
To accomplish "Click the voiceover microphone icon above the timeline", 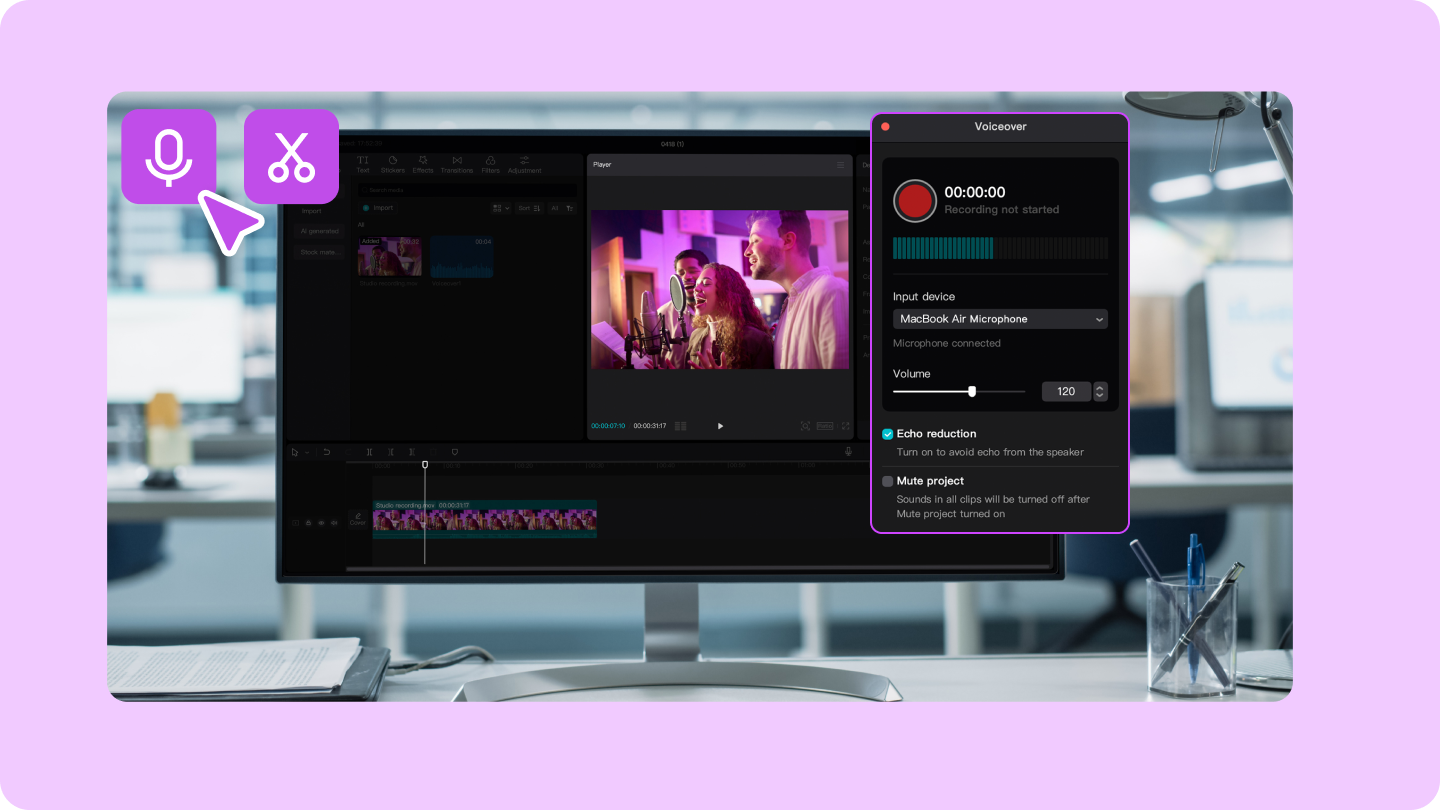I will point(849,452).
